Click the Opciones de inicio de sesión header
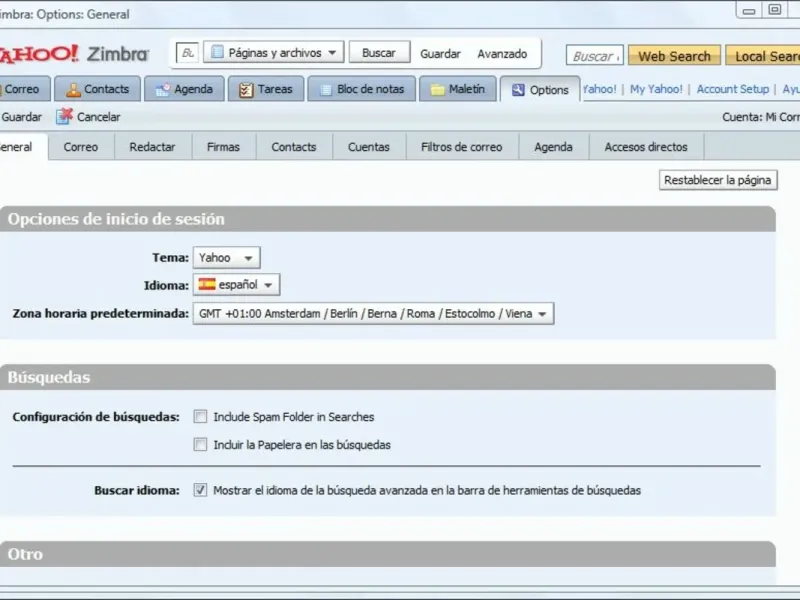 point(388,219)
